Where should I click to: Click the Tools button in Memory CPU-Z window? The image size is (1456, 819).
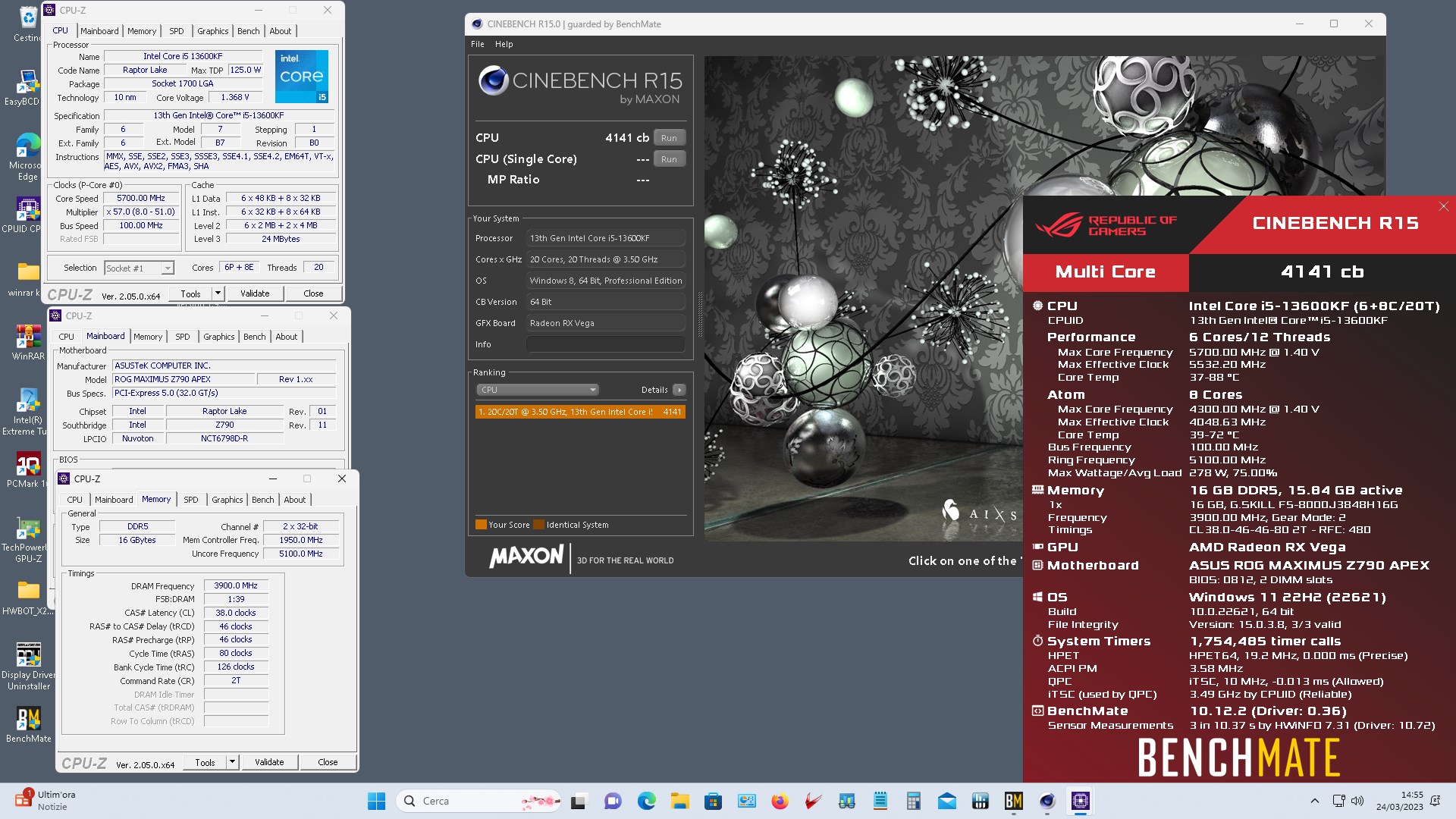(205, 762)
